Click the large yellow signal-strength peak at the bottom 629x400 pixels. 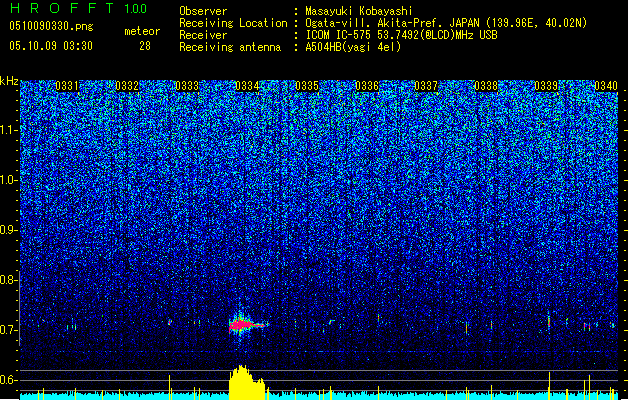(246, 382)
